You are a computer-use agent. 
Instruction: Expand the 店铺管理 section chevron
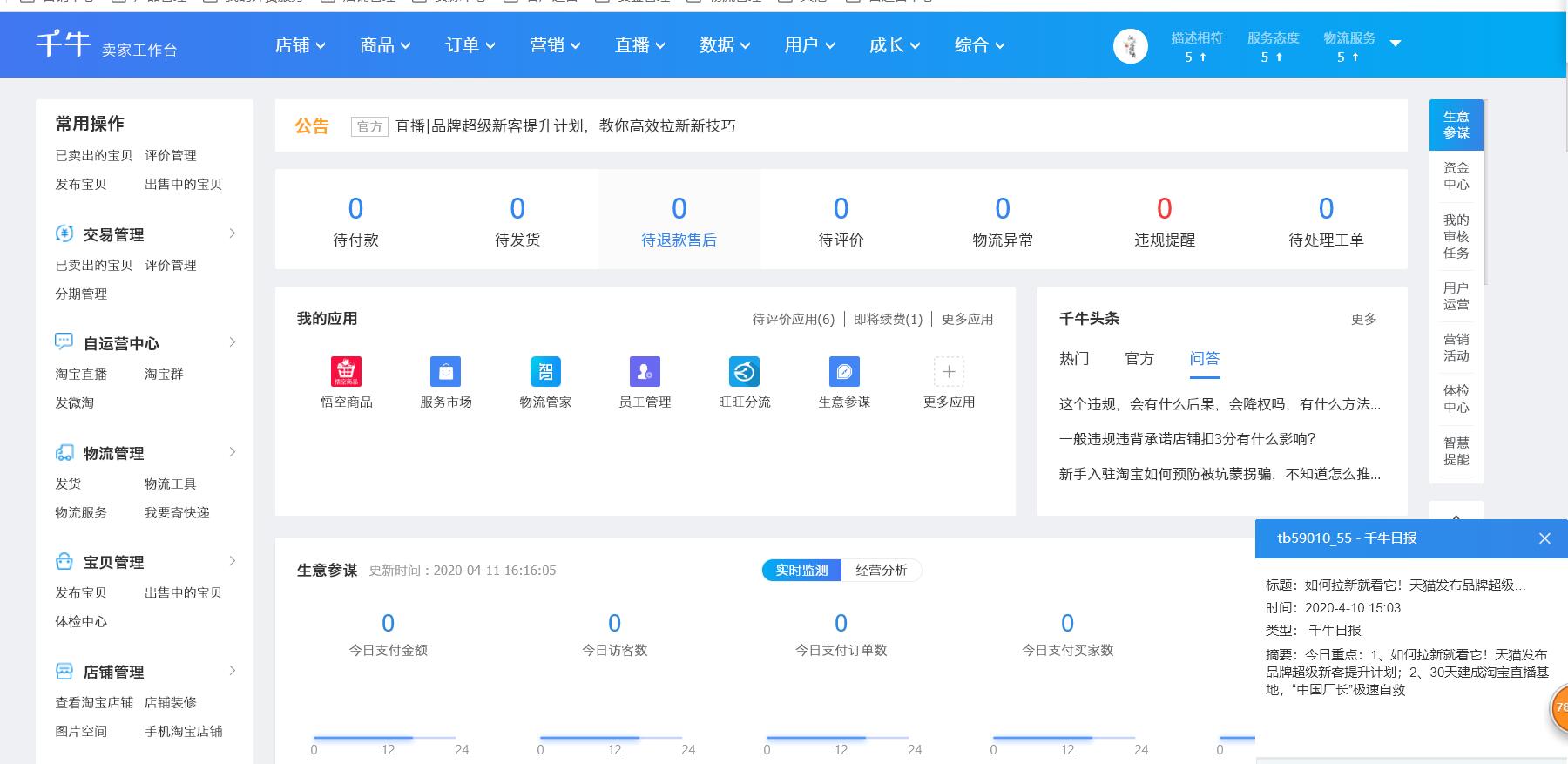click(x=232, y=671)
